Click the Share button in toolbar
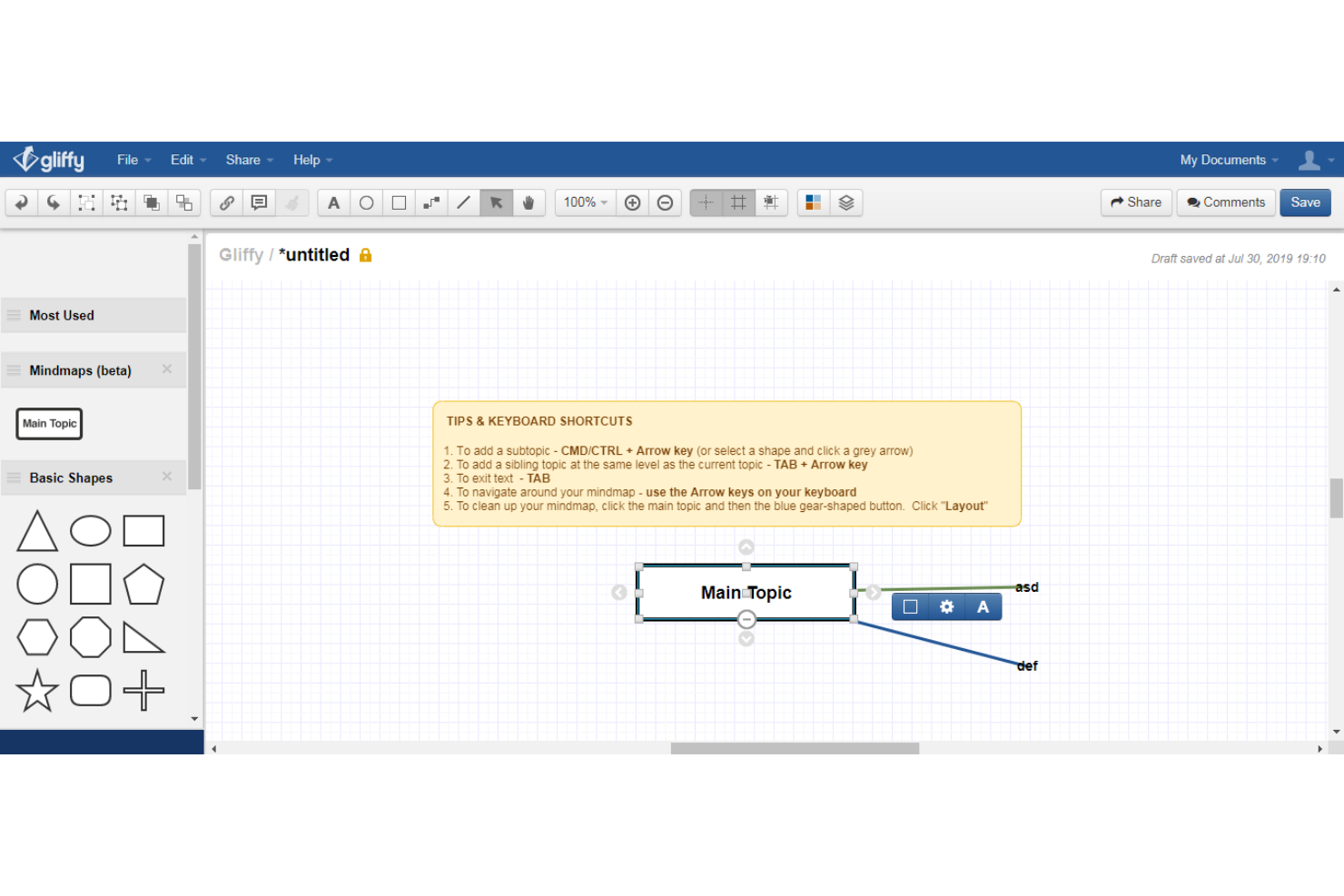The image size is (1344, 896). click(x=1136, y=202)
